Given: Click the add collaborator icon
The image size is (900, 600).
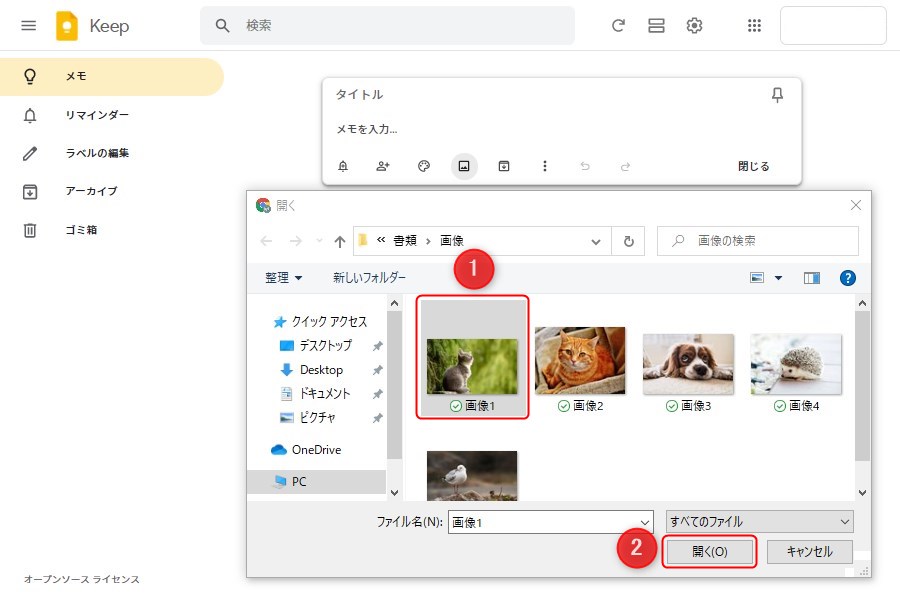Looking at the screenshot, I should tap(383, 166).
